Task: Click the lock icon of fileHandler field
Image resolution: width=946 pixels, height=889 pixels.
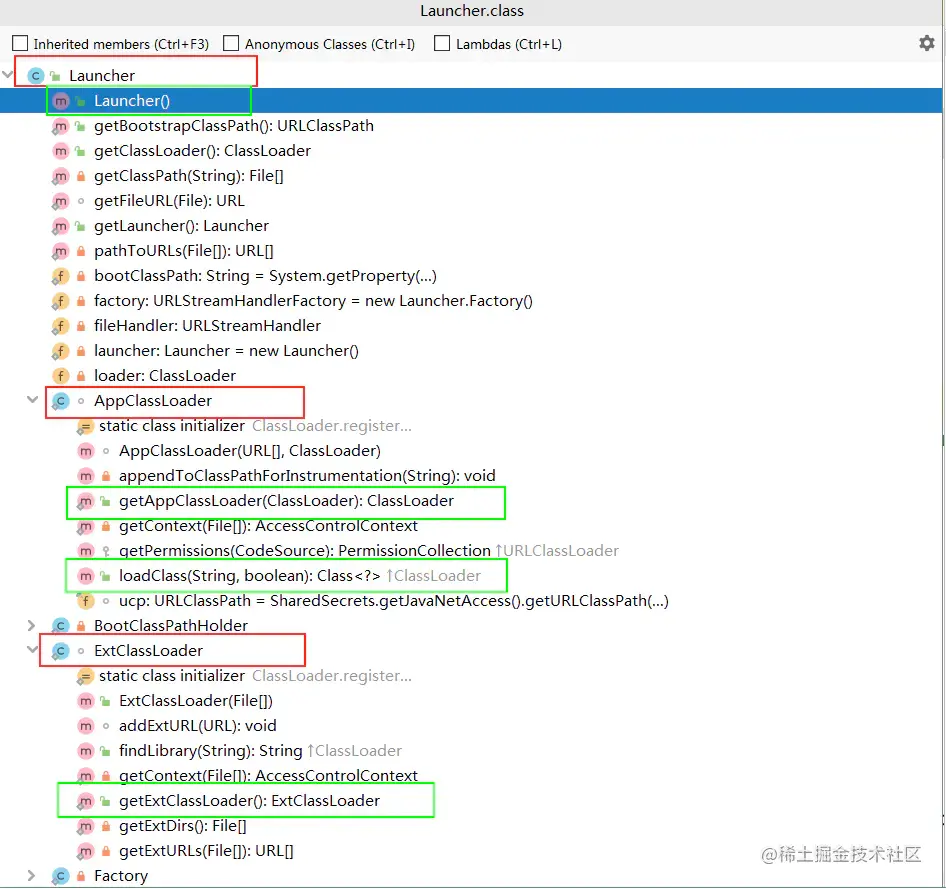Action: [81, 326]
